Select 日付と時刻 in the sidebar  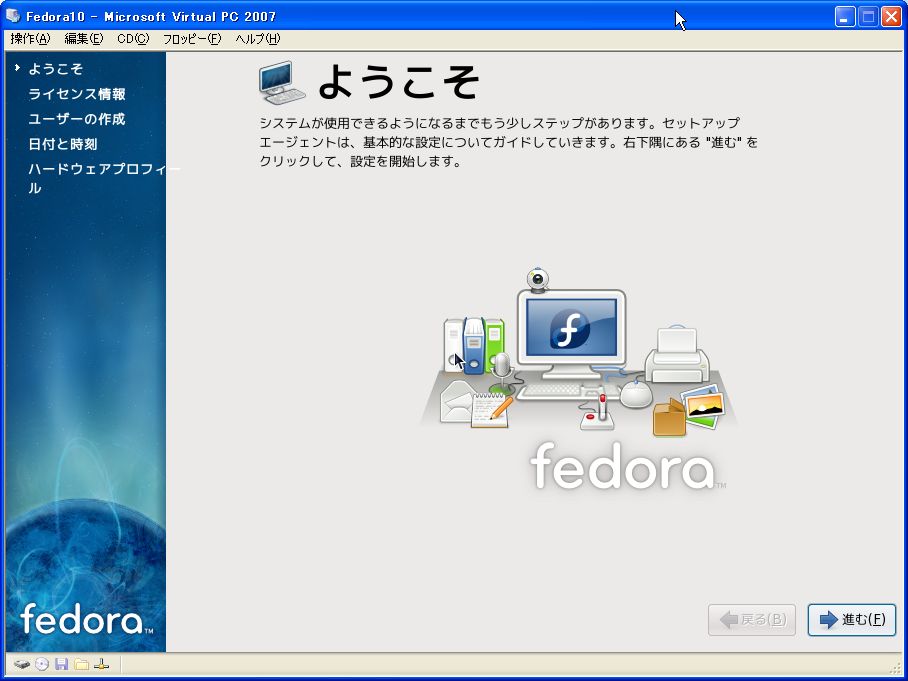63,144
